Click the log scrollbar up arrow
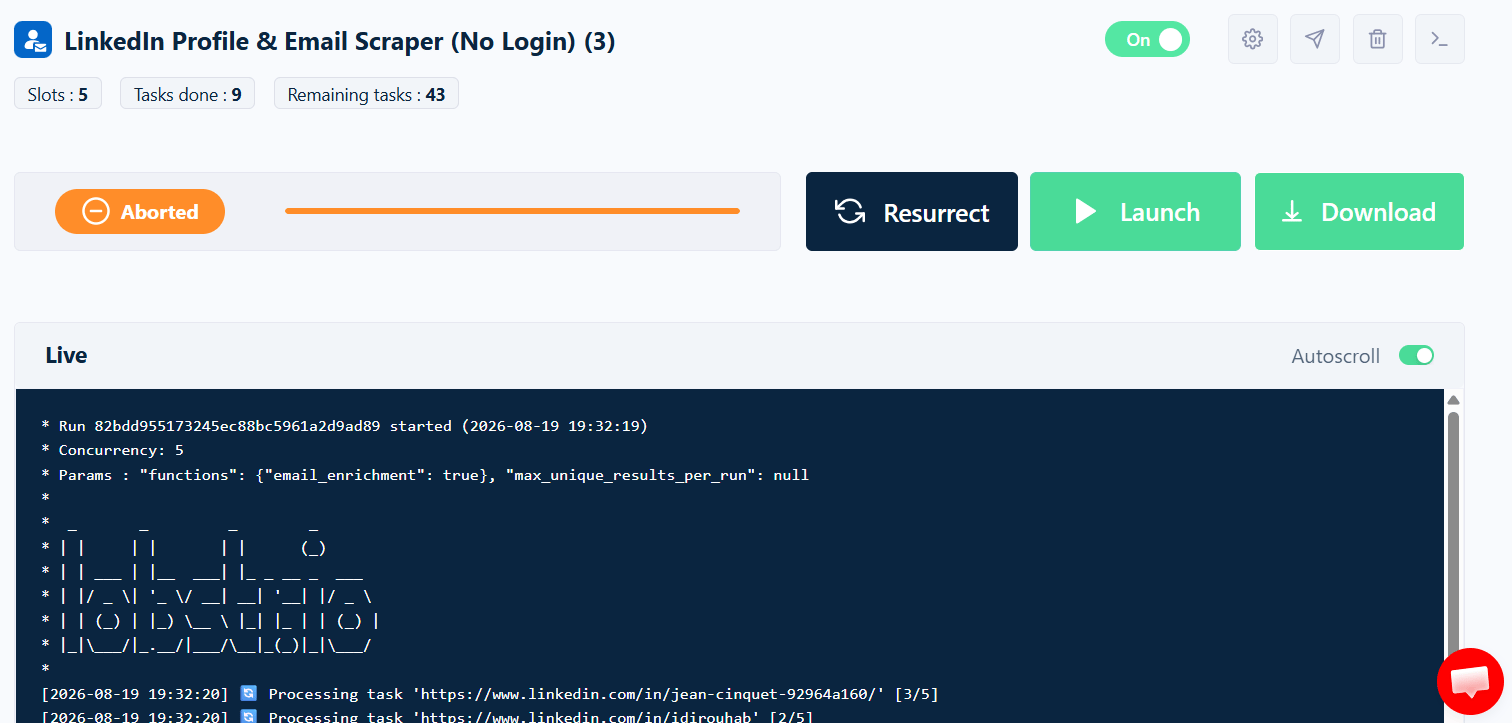The image size is (1512, 723). click(x=1454, y=400)
